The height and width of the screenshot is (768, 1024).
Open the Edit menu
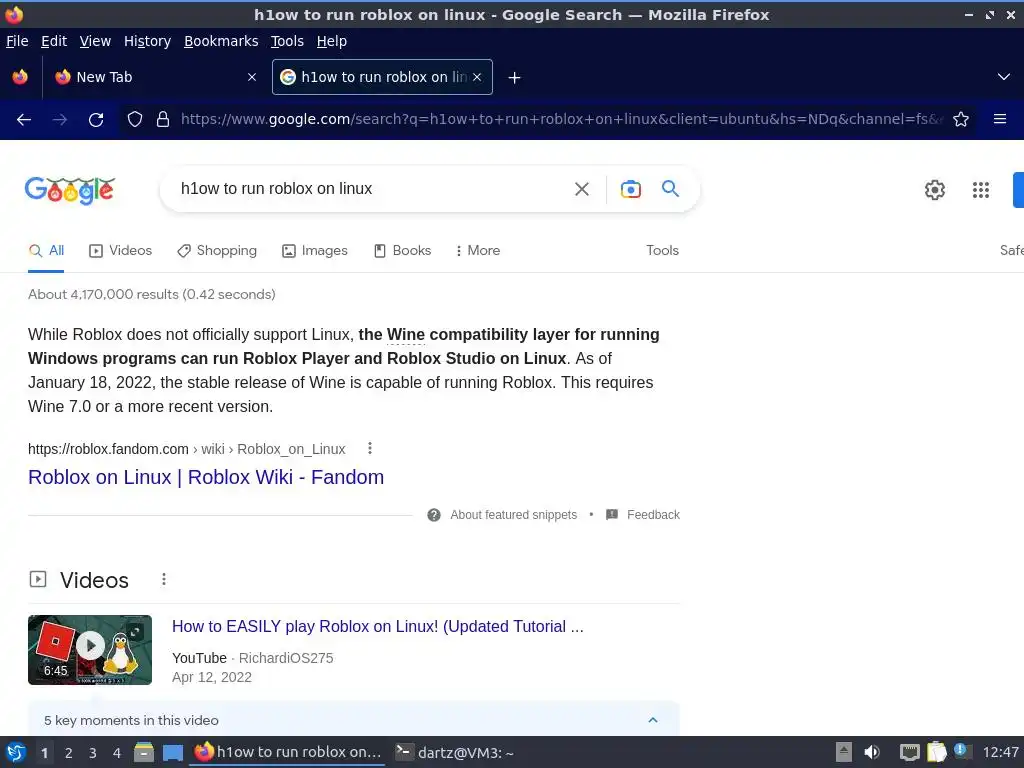pyautogui.click(x=54, y=41)
